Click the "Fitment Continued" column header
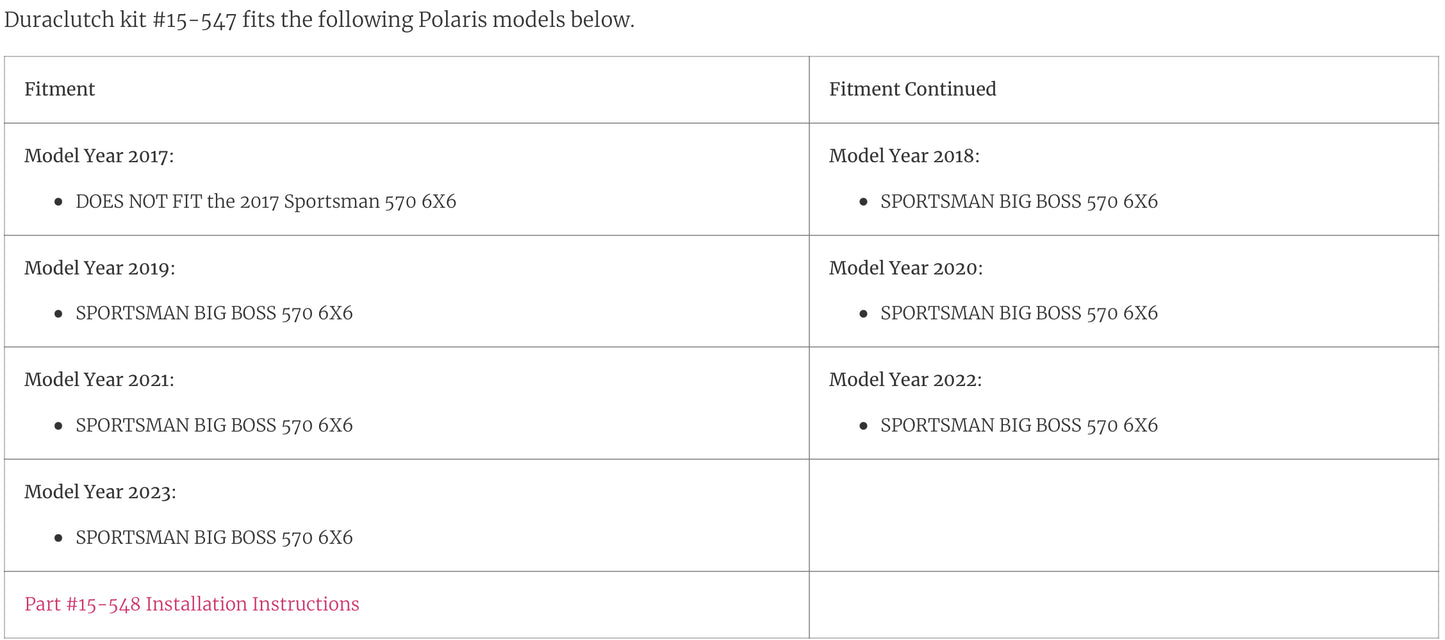This screenshot has height=640, width=1445. click(x=912, y=89)
